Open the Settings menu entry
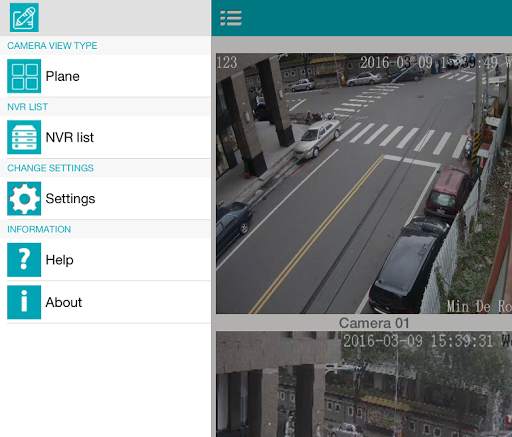The height and width of the screenshot is (437, 512). [105, 198]
